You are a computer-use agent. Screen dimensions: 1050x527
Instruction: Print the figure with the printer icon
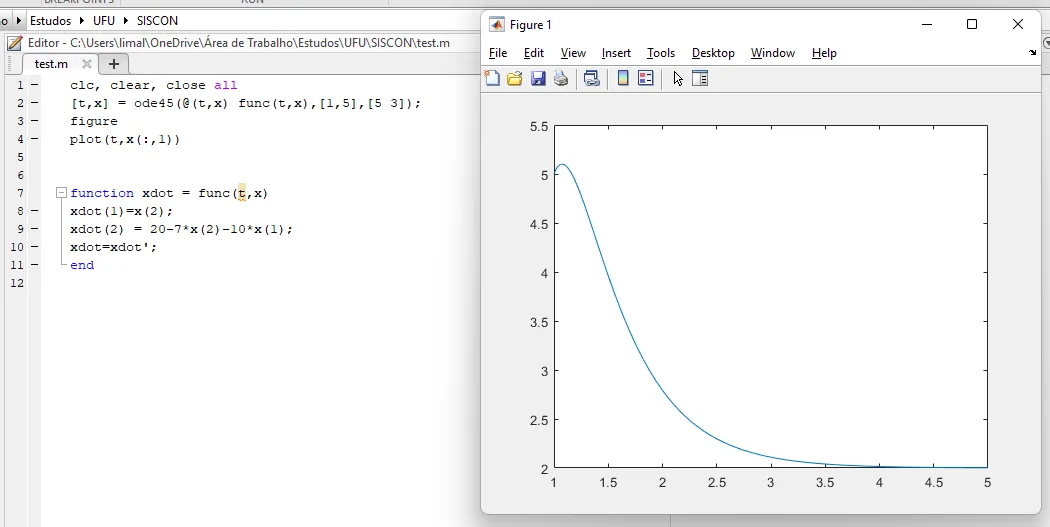[x=561, y=79]
